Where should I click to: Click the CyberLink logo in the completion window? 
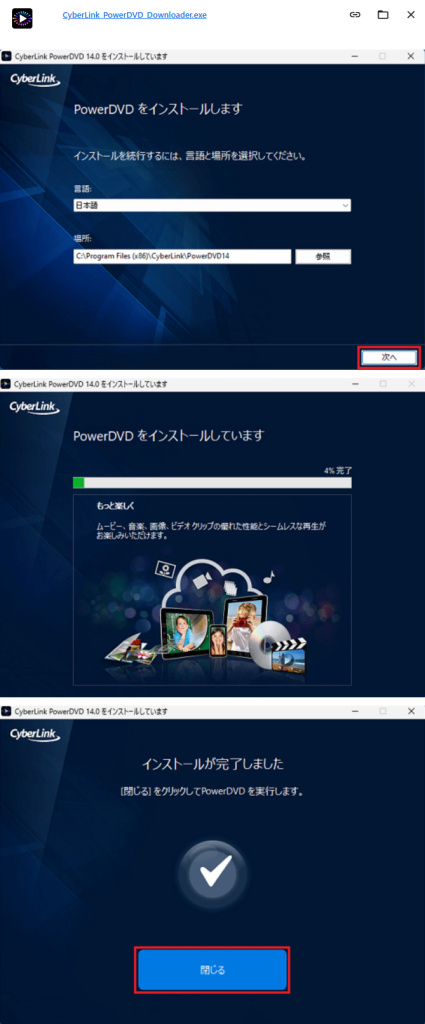click(35, 735)
